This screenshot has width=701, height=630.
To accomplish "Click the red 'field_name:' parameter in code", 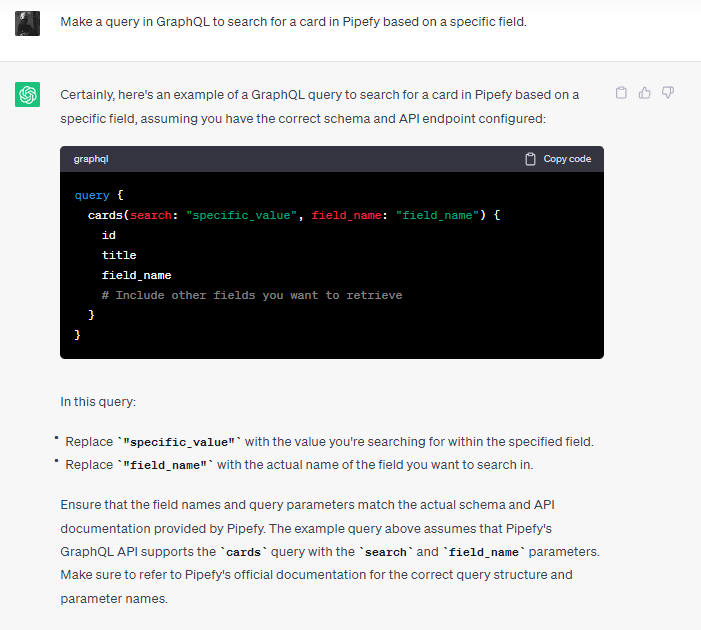I will click(349, 216).
